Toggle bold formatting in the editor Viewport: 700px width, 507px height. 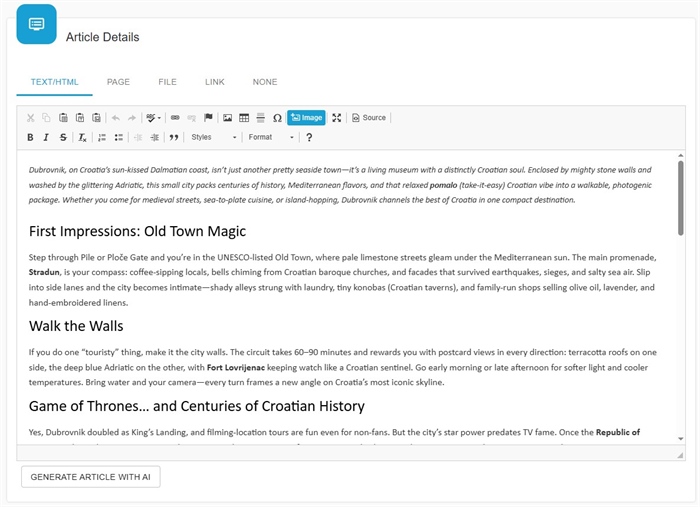[30, 137]
